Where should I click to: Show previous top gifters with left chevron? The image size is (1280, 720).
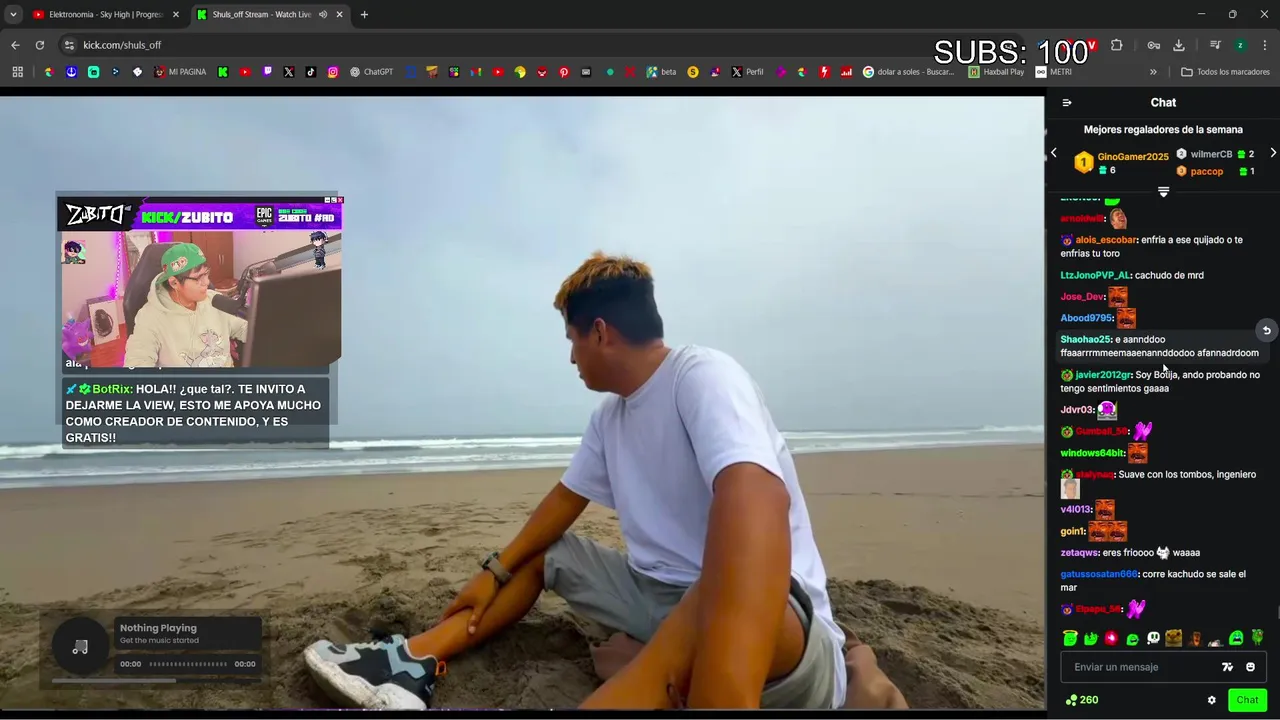point(1053,153)
